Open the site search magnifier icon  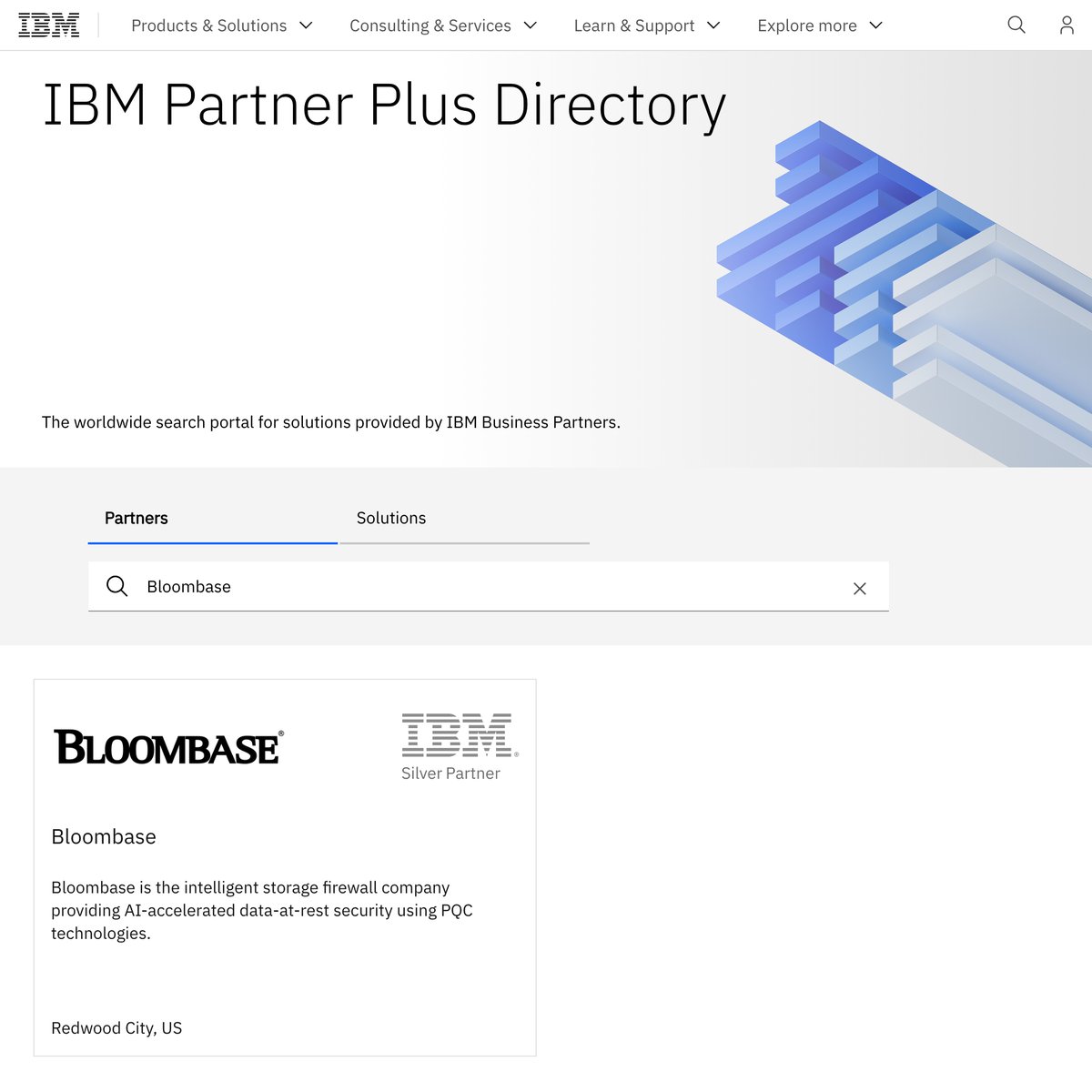1016,25
